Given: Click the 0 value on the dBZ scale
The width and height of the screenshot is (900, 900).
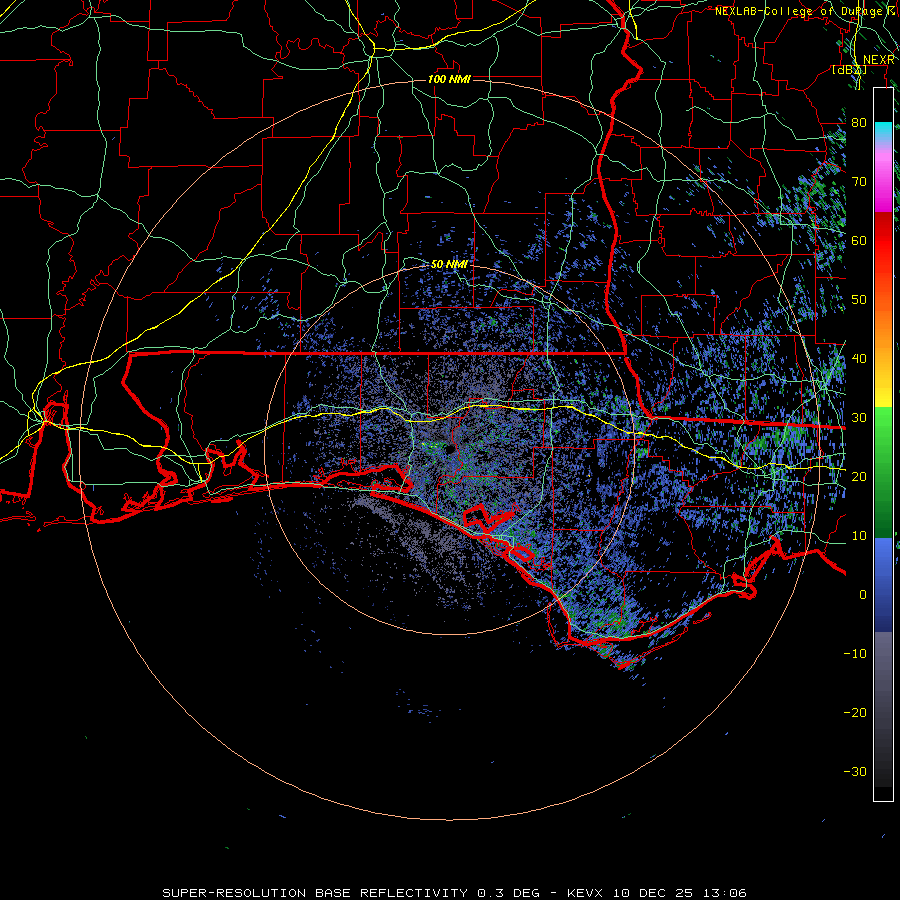Looking at the screenshot, I should 863,595.
